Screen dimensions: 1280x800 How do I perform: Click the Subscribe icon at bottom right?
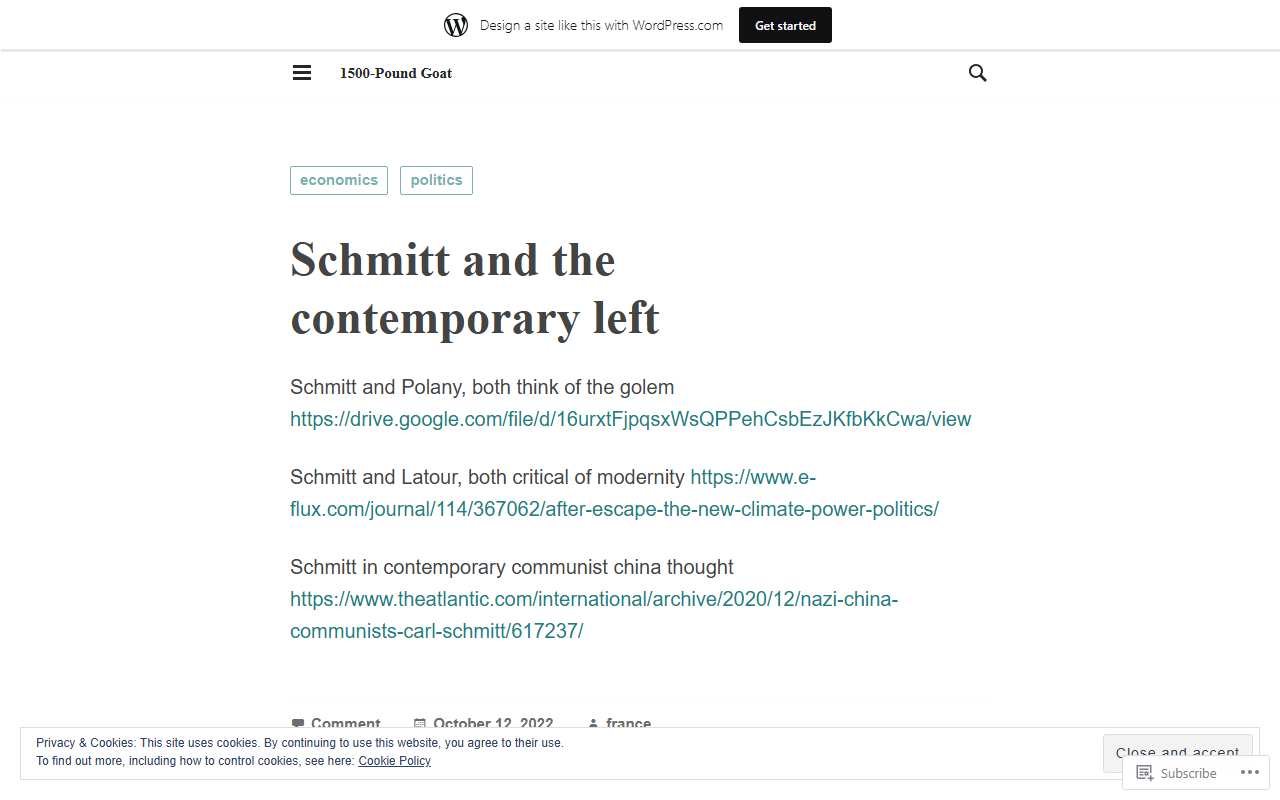coord(1145,773)
